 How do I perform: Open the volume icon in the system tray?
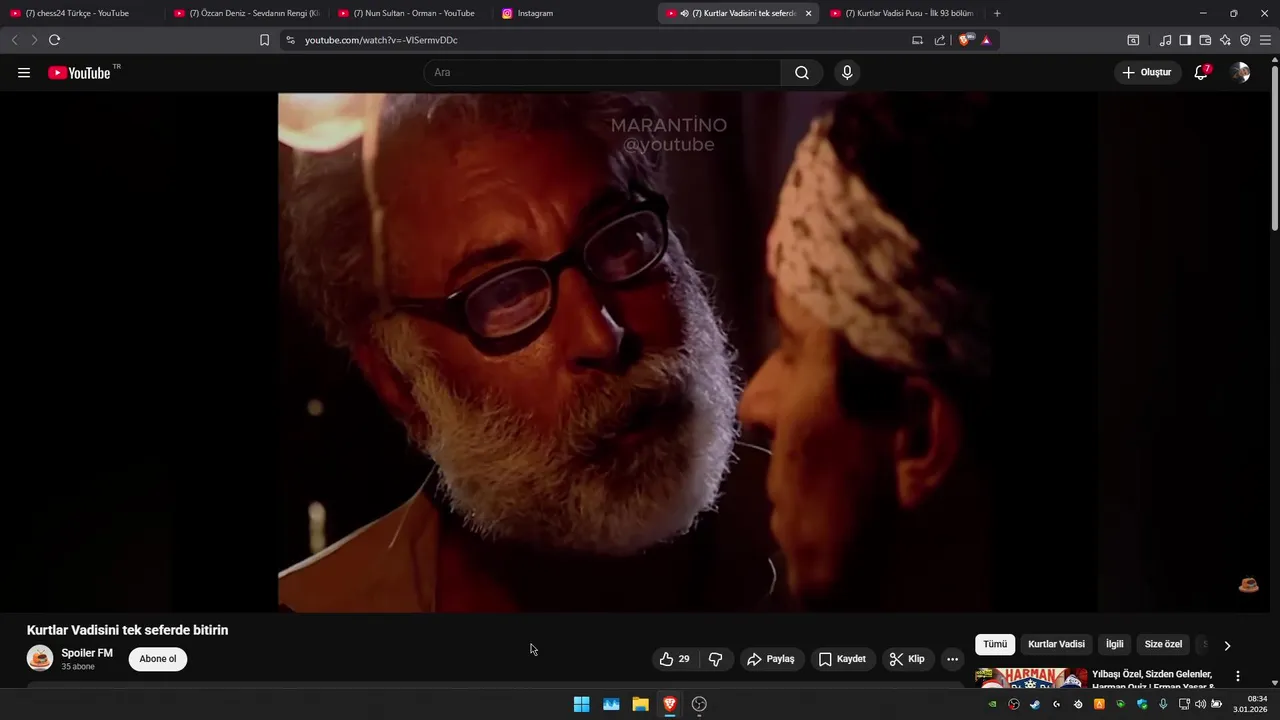pyautogui.click(x=1200, y=704)
